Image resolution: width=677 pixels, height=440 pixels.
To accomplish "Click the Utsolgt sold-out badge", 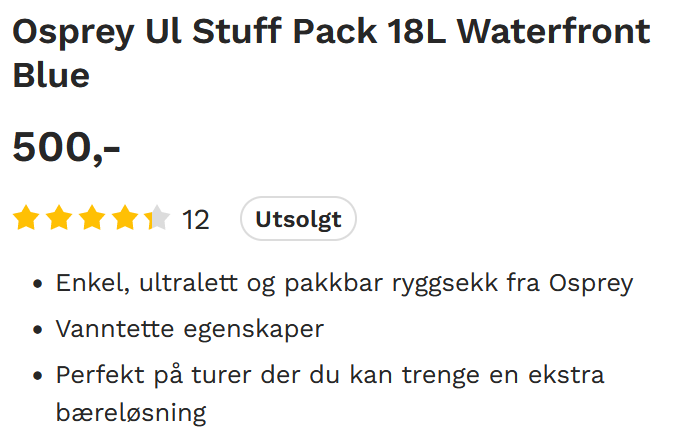I will pos(298,219).
